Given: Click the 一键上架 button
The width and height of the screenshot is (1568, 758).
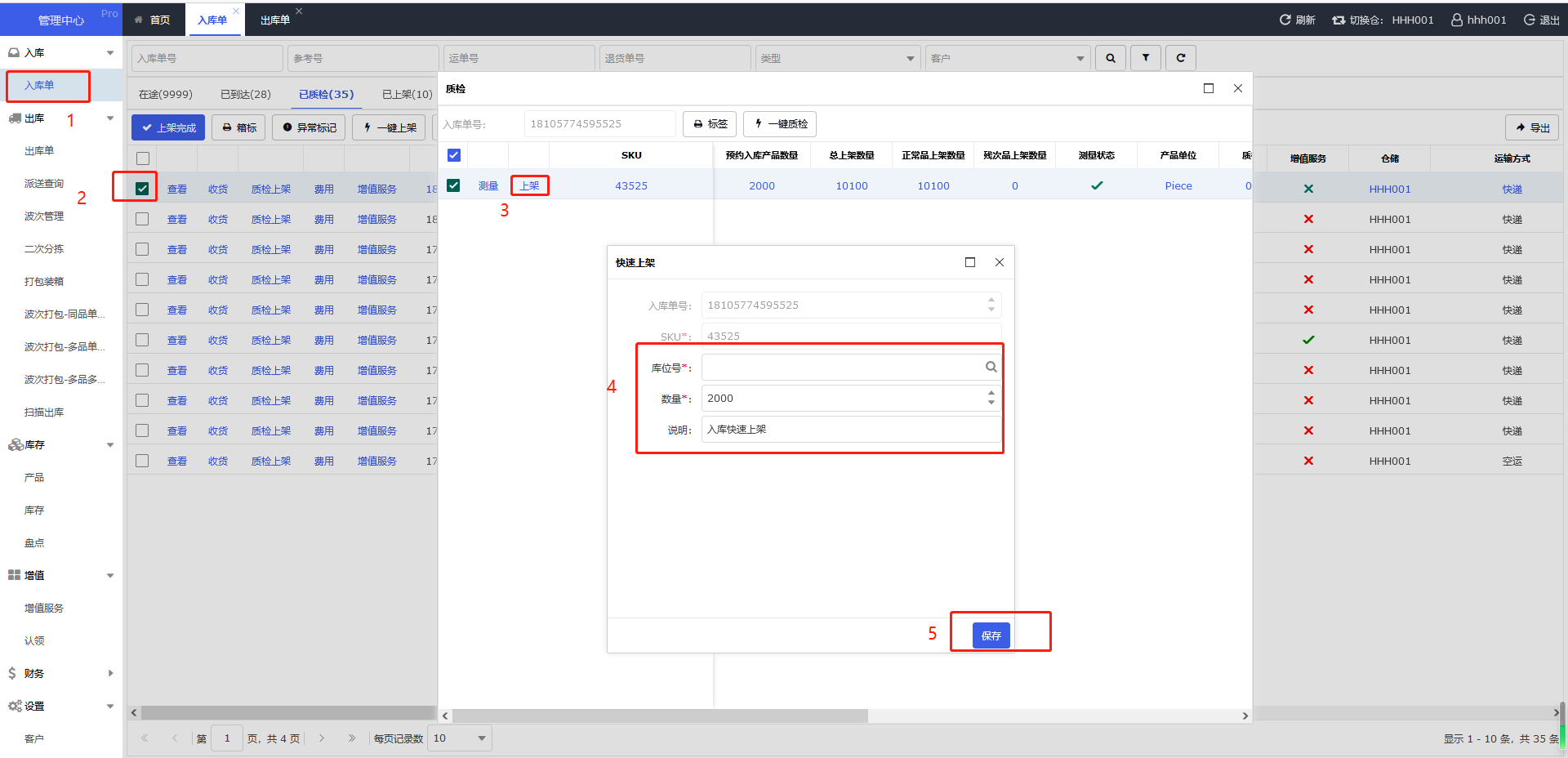Looking at the screenshot, I should coord(389,127).
